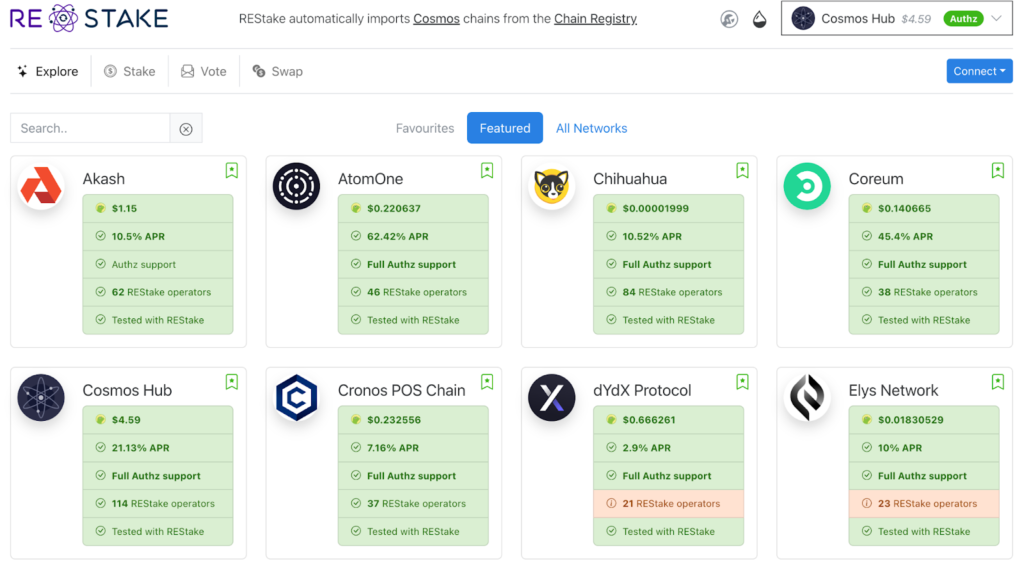Viewport: 1024px width, 572px height.
Task: Click the half-filled droplet icon in header
Action: (759, 19)
